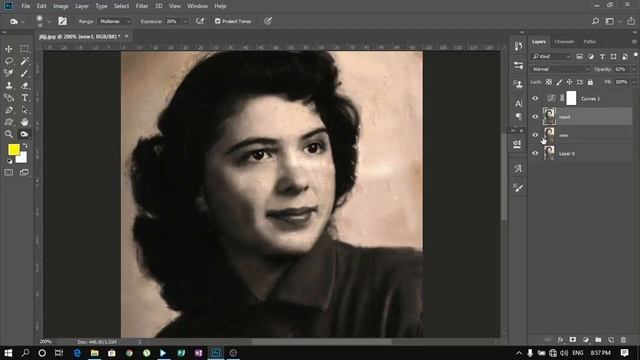This screenshot has width=640, height=360.
Task: Open the layer filter Kind dropdown
Action: tap(551, 56)
